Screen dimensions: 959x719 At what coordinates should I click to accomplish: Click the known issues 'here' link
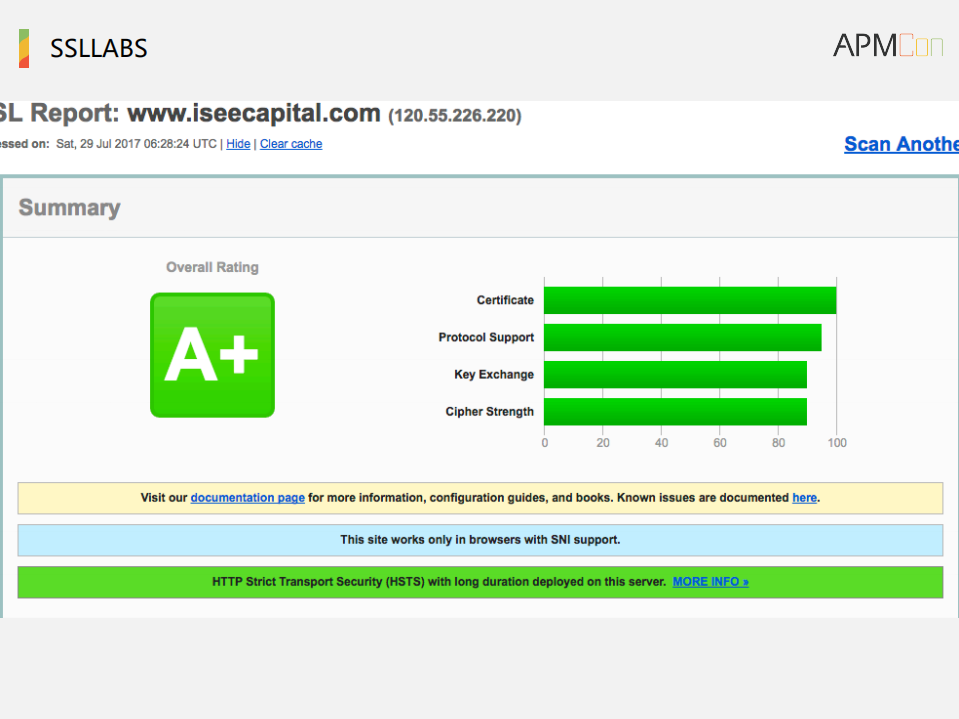coord(804,497)
